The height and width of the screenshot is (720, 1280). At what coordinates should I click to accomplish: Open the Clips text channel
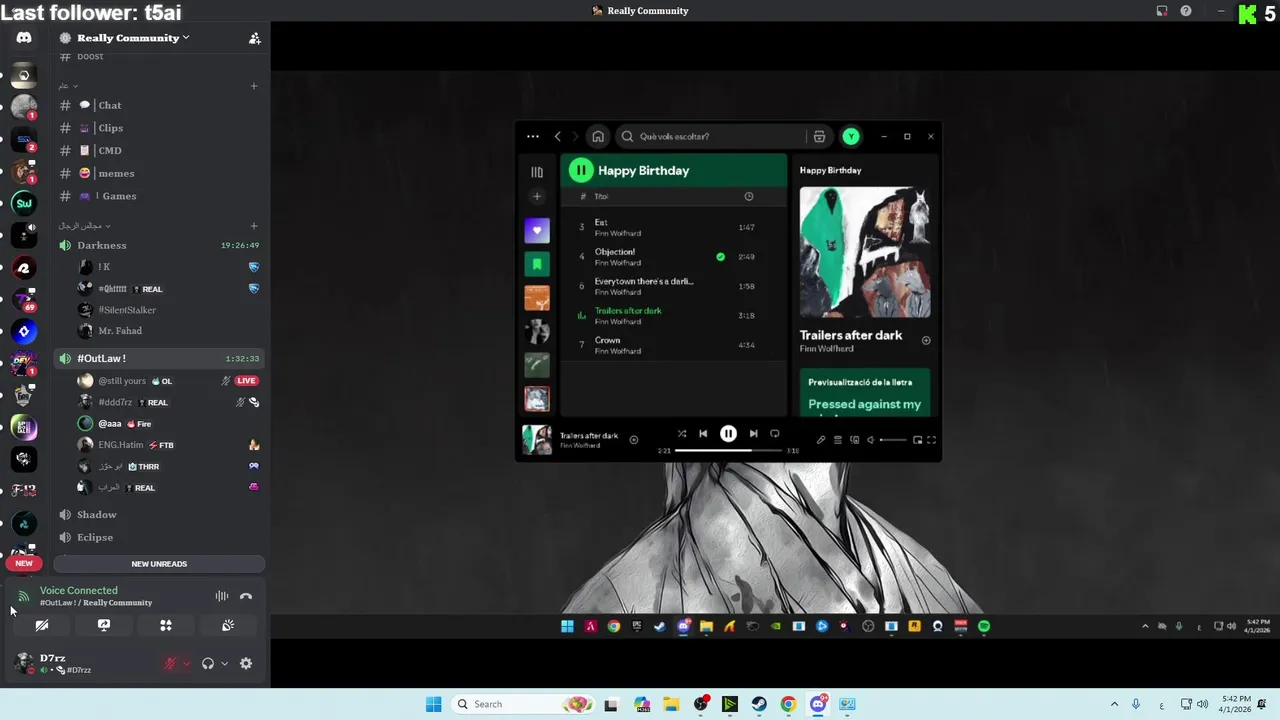pos(160,128)
